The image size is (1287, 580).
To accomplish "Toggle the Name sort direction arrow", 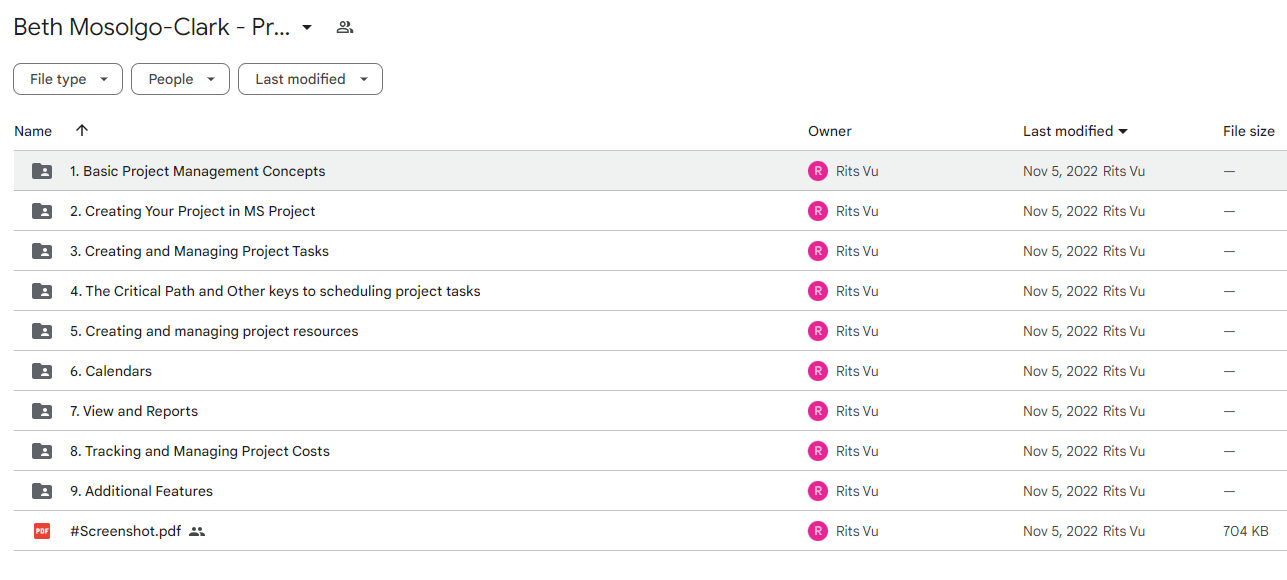I will point(82,131).
